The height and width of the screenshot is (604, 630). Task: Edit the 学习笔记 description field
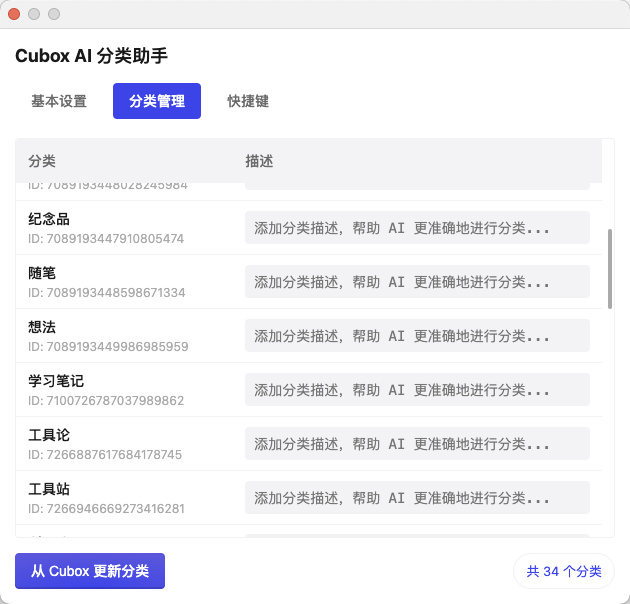[x=417, y=390]
